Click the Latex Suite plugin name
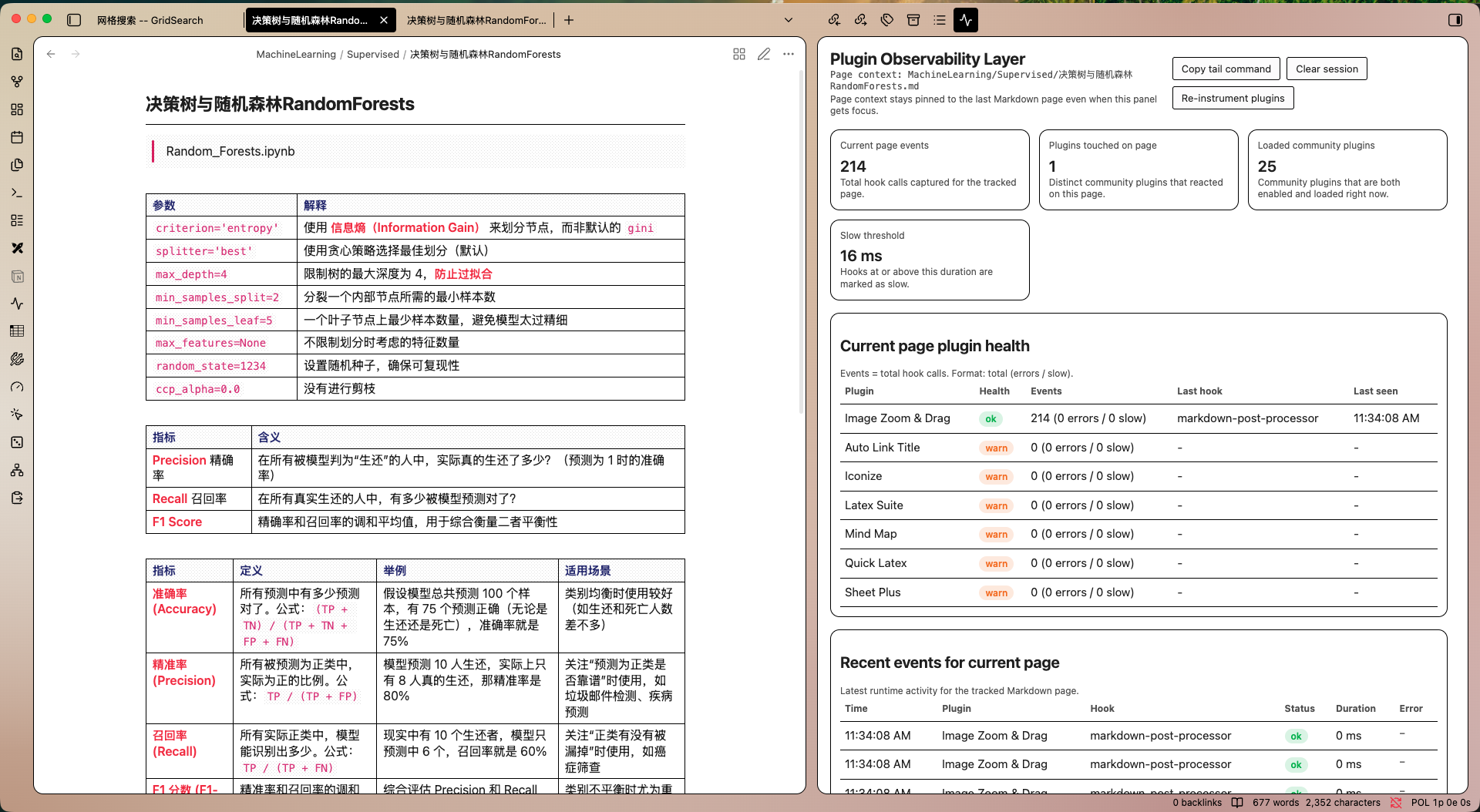Viewport: 1480px width, 812px height. (x=873, y=505)
